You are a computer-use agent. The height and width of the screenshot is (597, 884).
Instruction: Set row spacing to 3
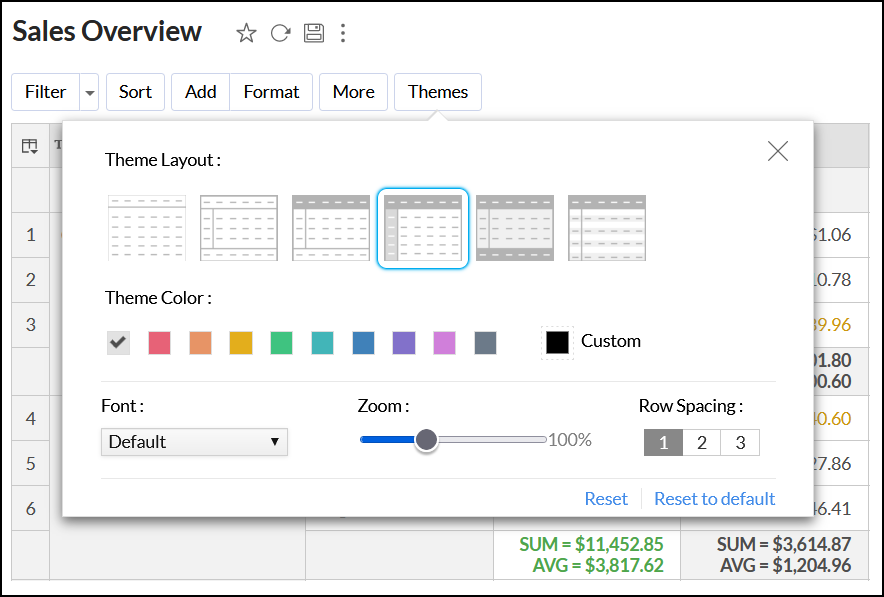[740, 442]
